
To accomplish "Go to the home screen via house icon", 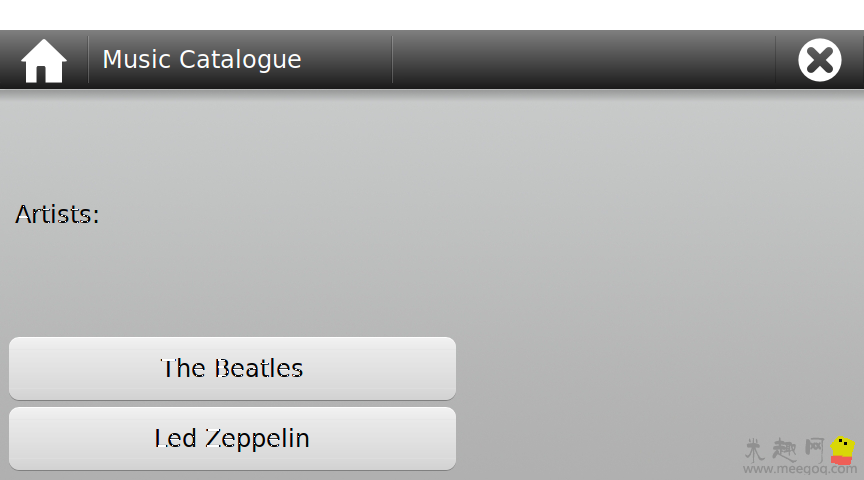I will 44,61.
